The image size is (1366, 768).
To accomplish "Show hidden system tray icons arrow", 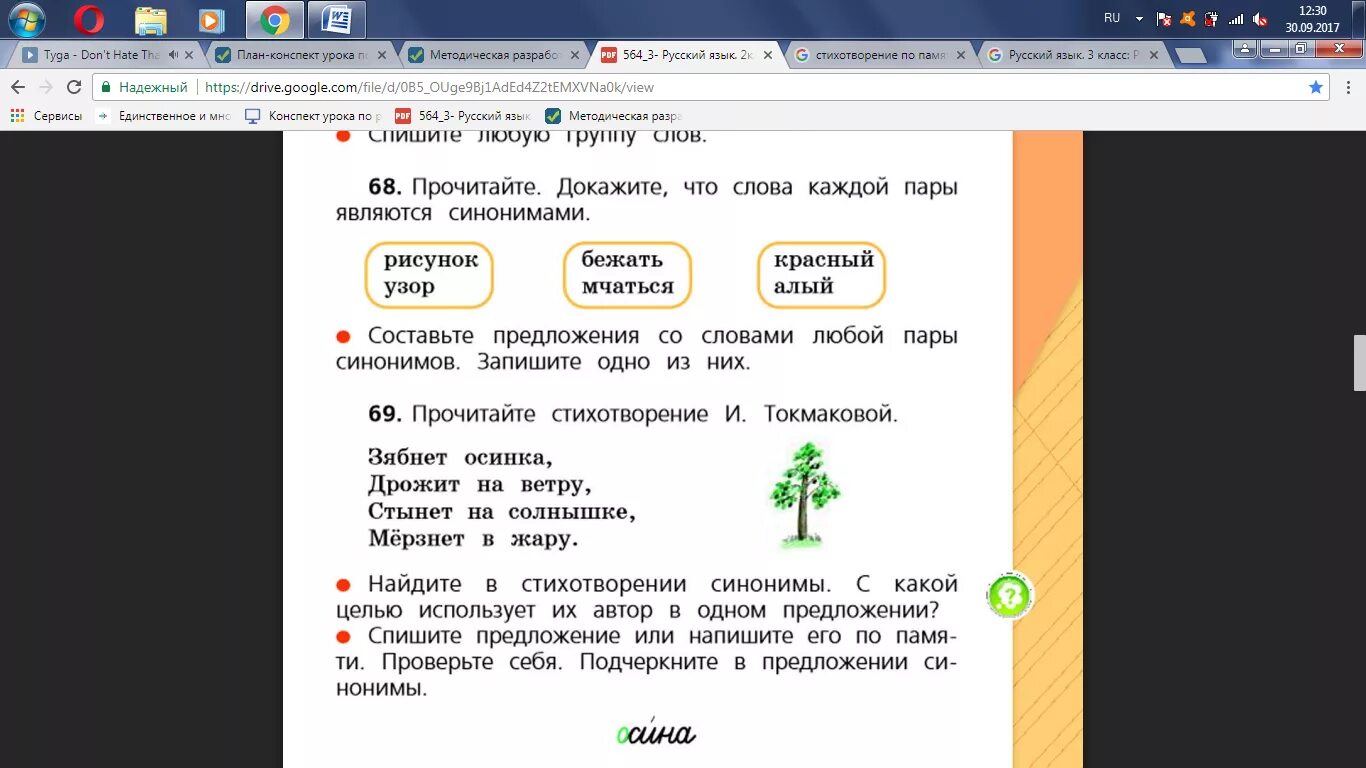I will [1139, 18].
